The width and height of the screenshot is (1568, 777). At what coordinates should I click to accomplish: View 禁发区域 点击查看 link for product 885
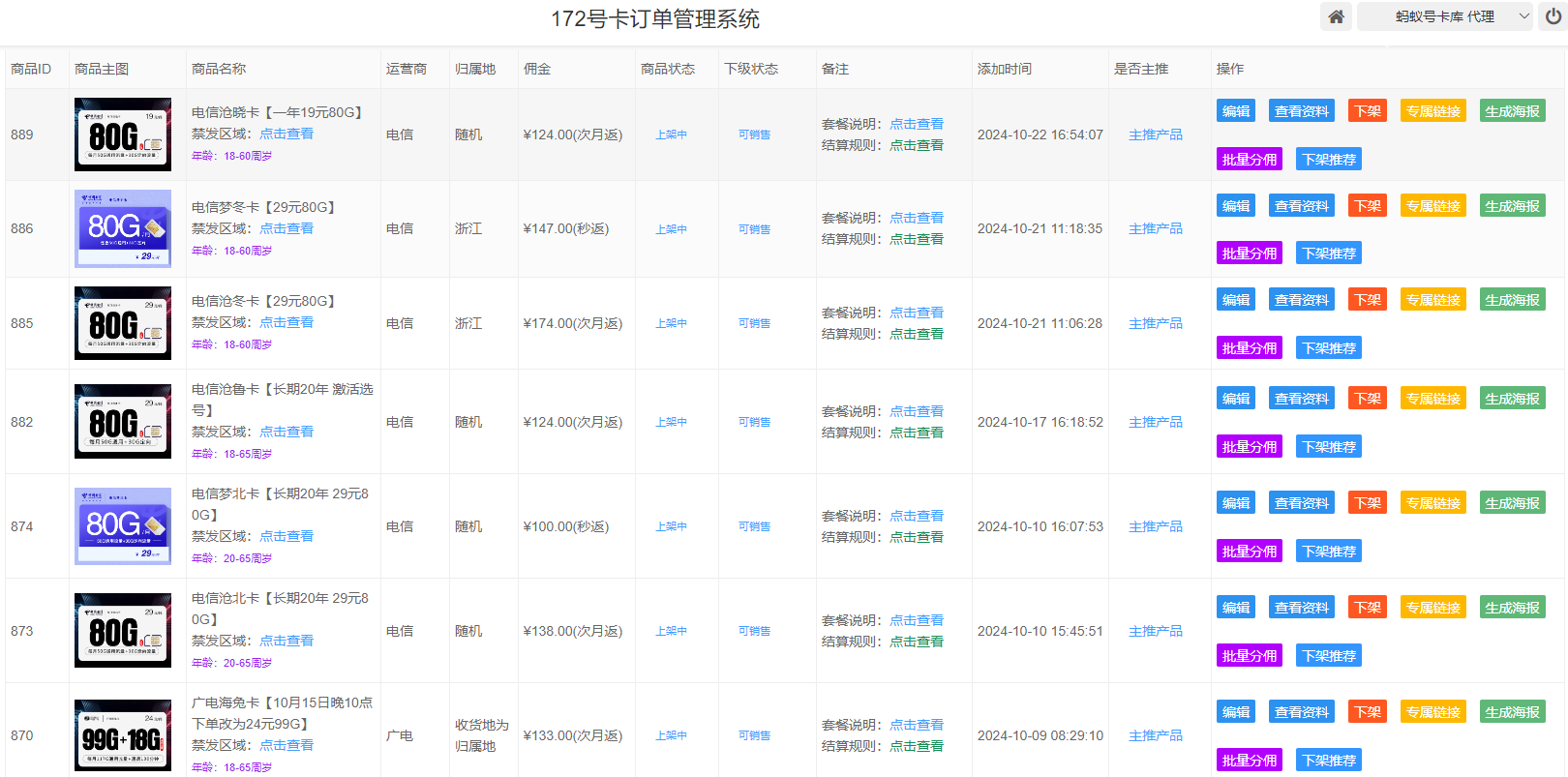tap(286, 322)
